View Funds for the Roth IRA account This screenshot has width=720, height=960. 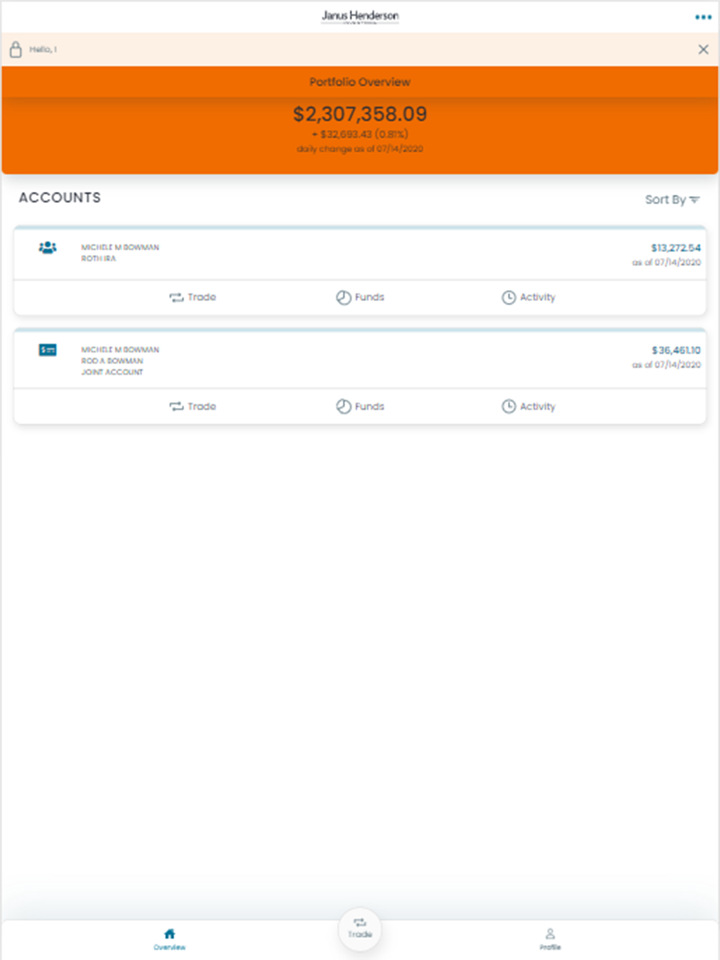click(x=360, y=297)
